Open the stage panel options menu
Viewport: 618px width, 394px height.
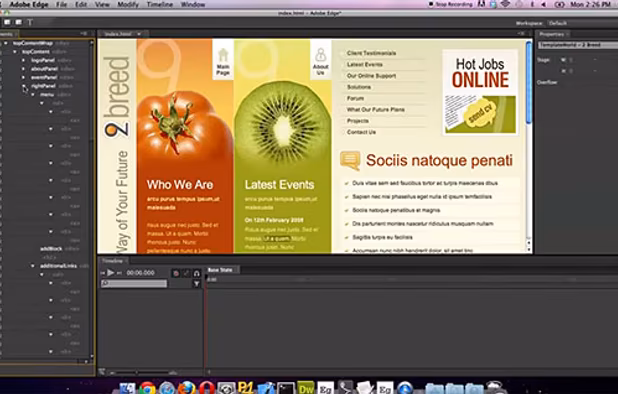(x=521, y=33)
